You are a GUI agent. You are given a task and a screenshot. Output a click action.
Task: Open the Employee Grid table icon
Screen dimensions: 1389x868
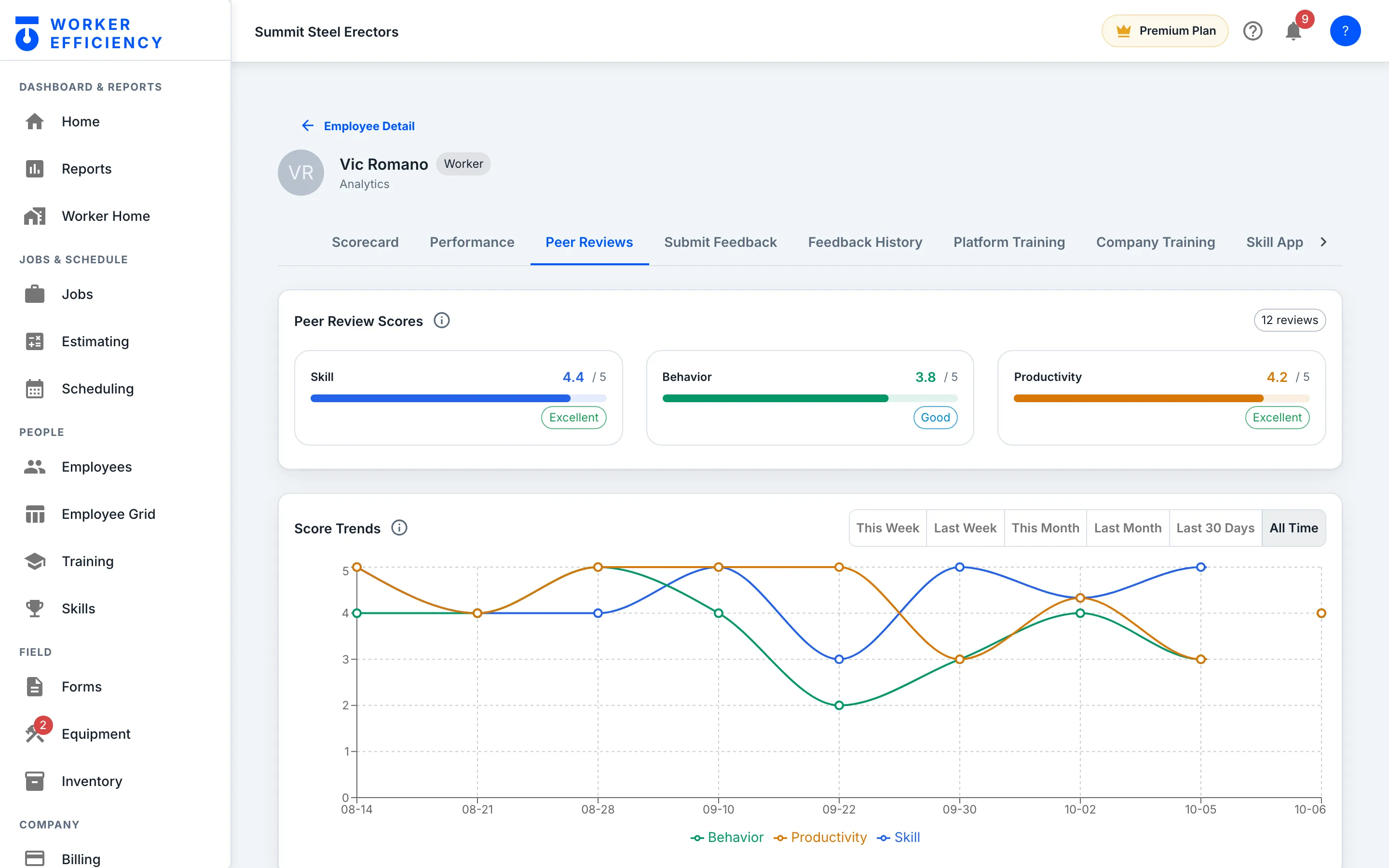pyautogui.click(x=34, y=514)
